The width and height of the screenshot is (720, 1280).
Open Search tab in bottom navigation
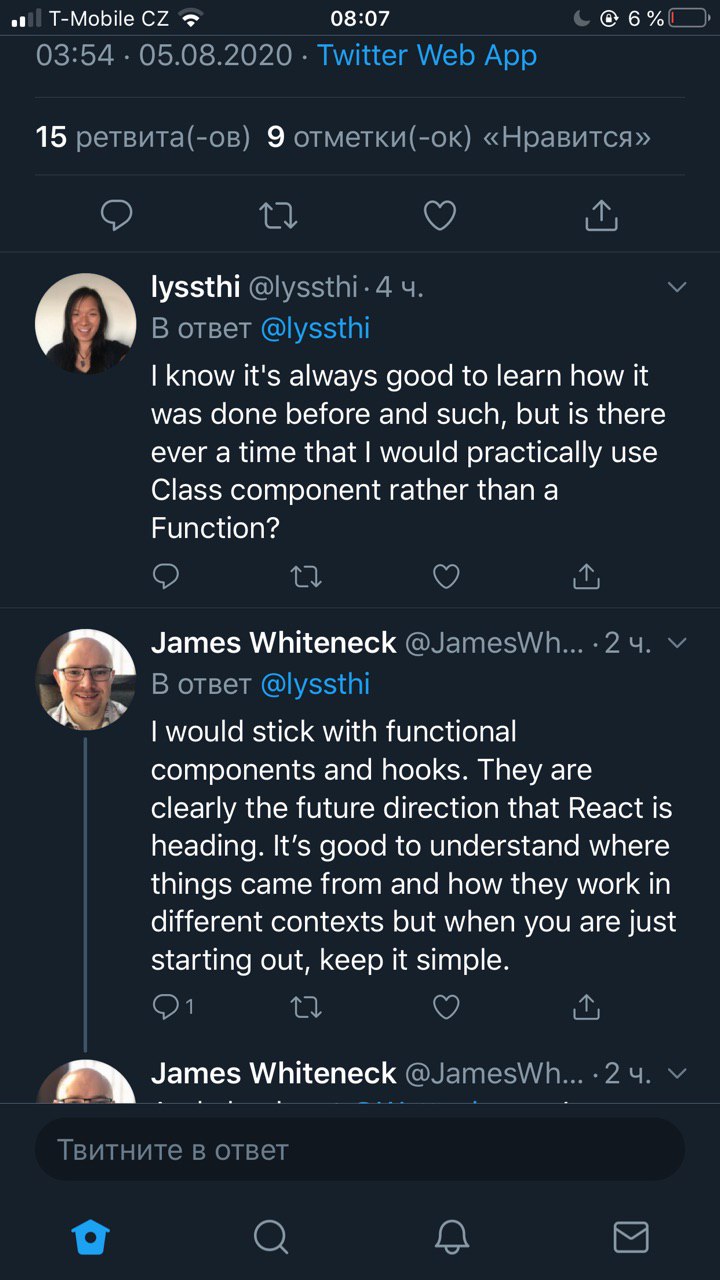(271, 1237)
